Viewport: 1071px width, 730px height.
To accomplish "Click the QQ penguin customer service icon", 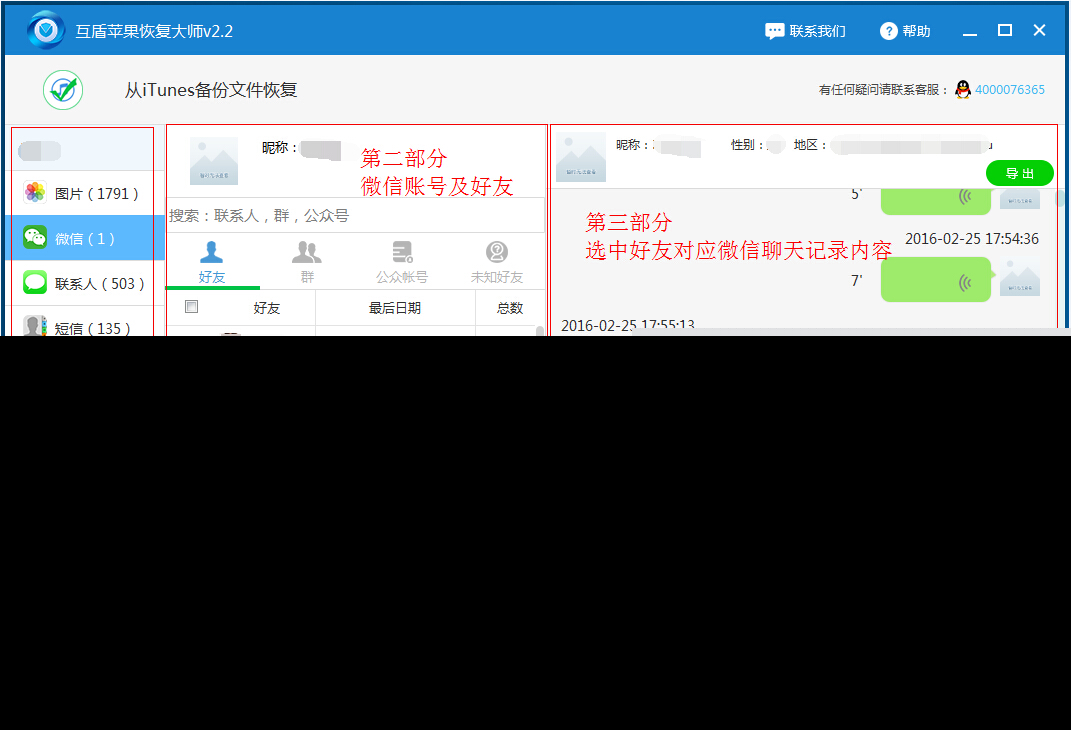I will [963, 89].
